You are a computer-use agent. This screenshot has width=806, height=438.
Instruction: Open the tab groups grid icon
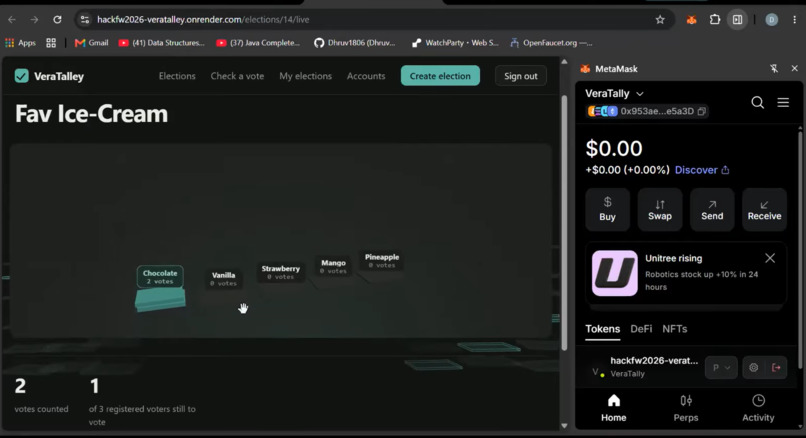point(51,43)
